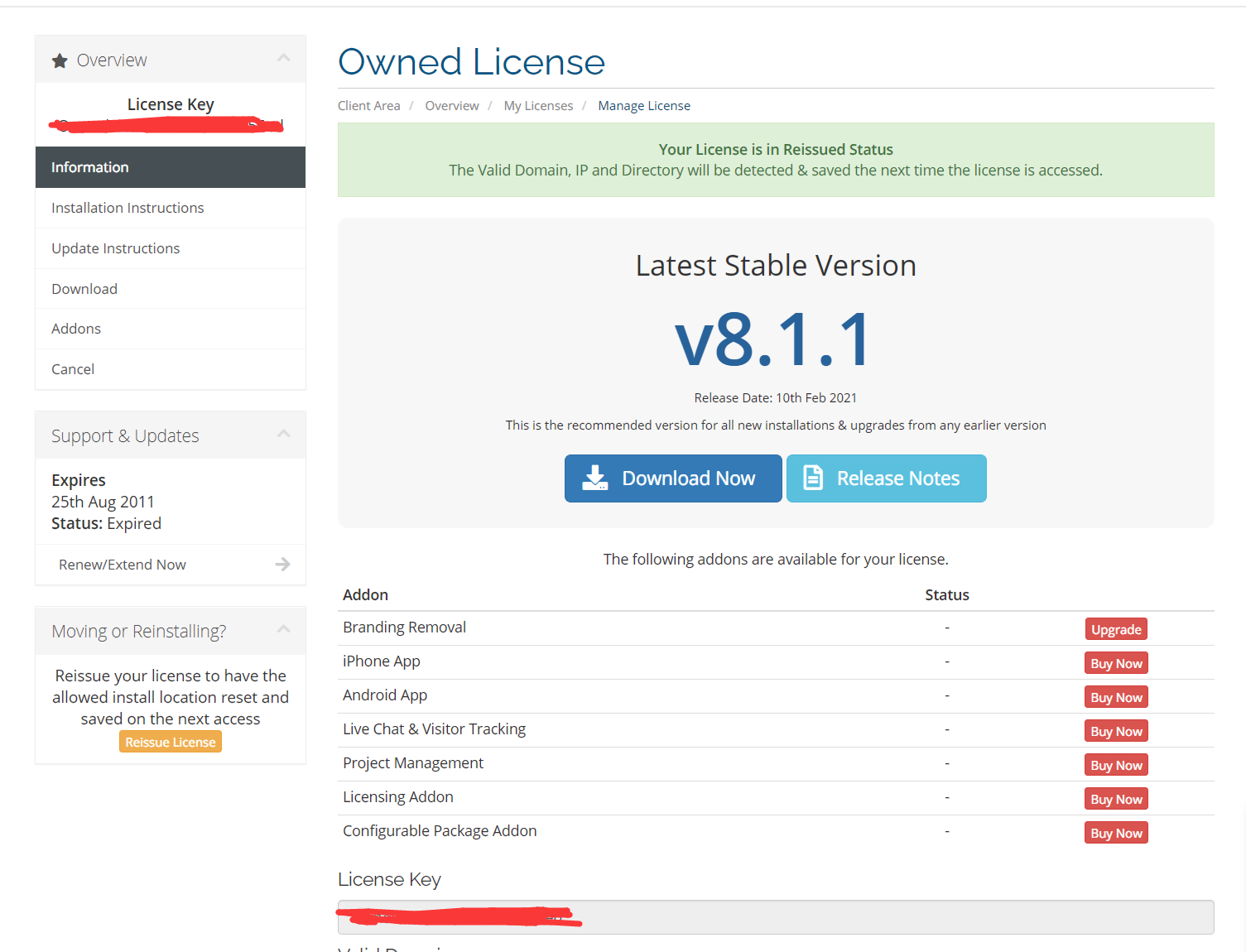Buy the Configurable Package Addon
The height and width of the screenshot is (952, 1246).
(1116, 833)
